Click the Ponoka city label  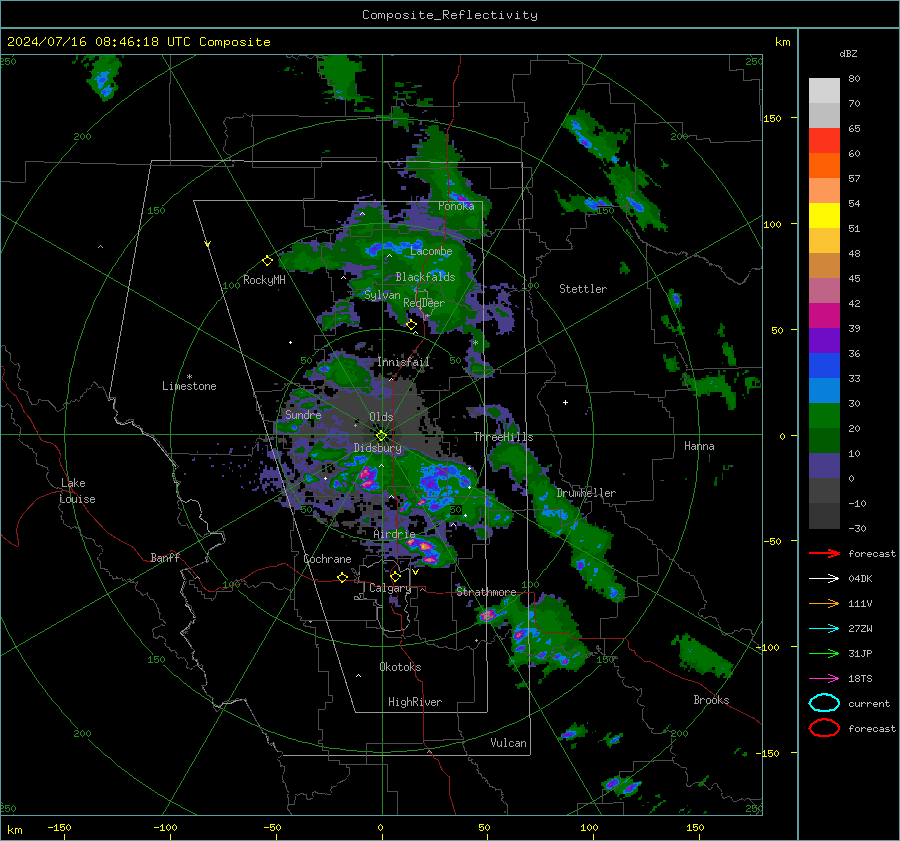tap(456, 206)
